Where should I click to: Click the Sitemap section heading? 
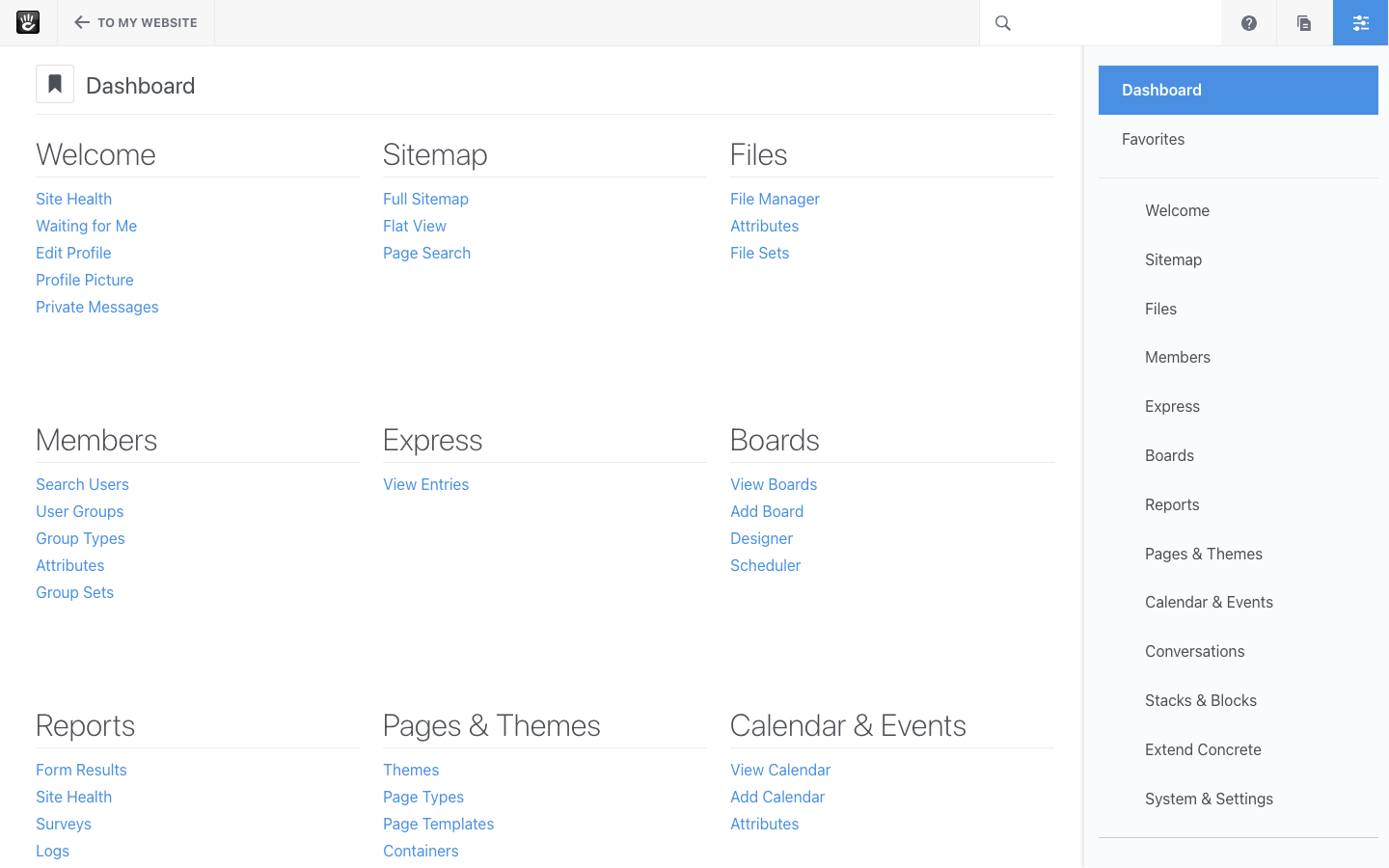click(x=435, y=154)
